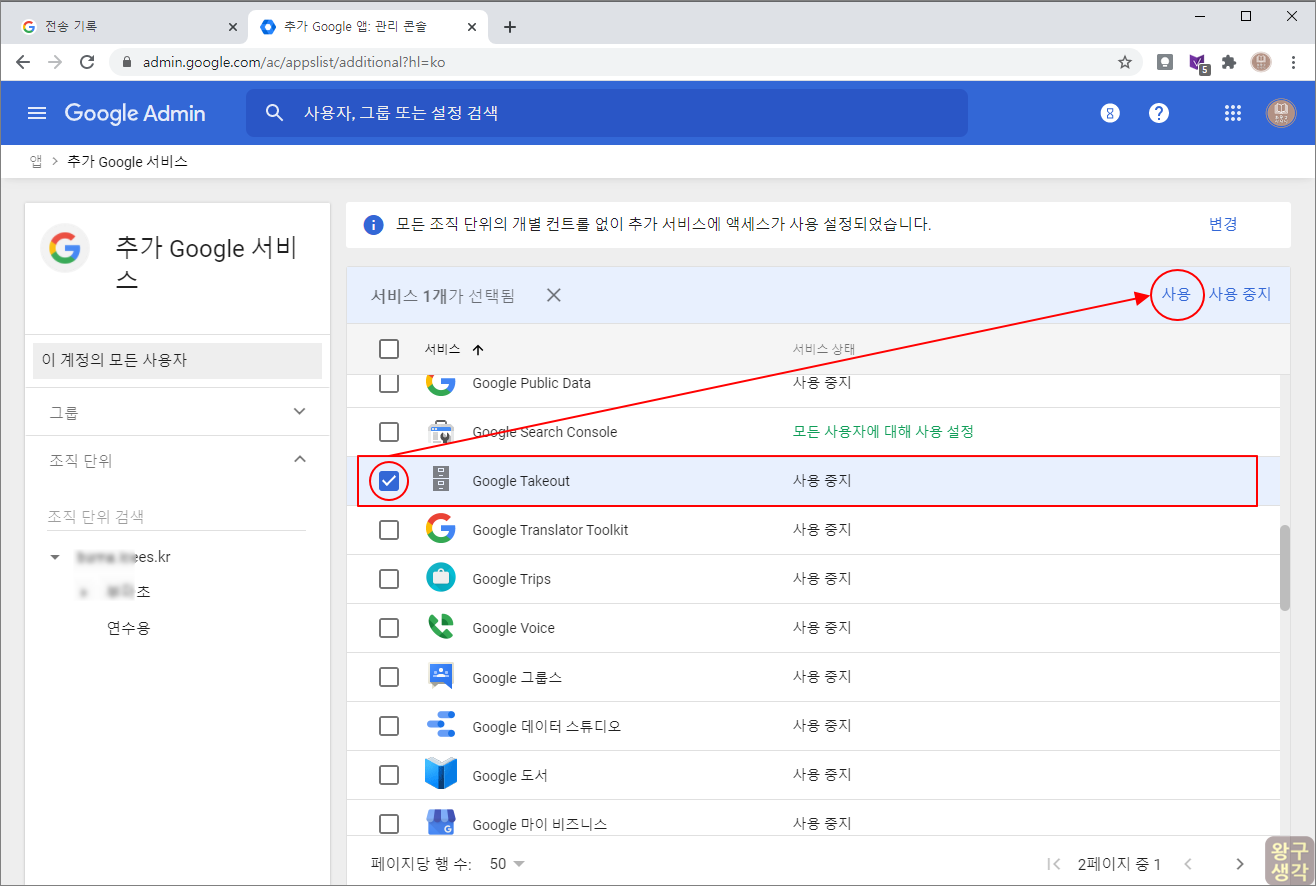
Task: Bookmark this page with star icon
Action: tap(1125, 62)
